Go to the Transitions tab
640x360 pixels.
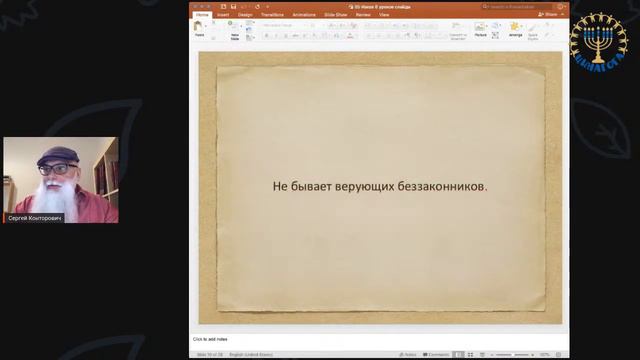pyautogui.click(x=272, y=15)
